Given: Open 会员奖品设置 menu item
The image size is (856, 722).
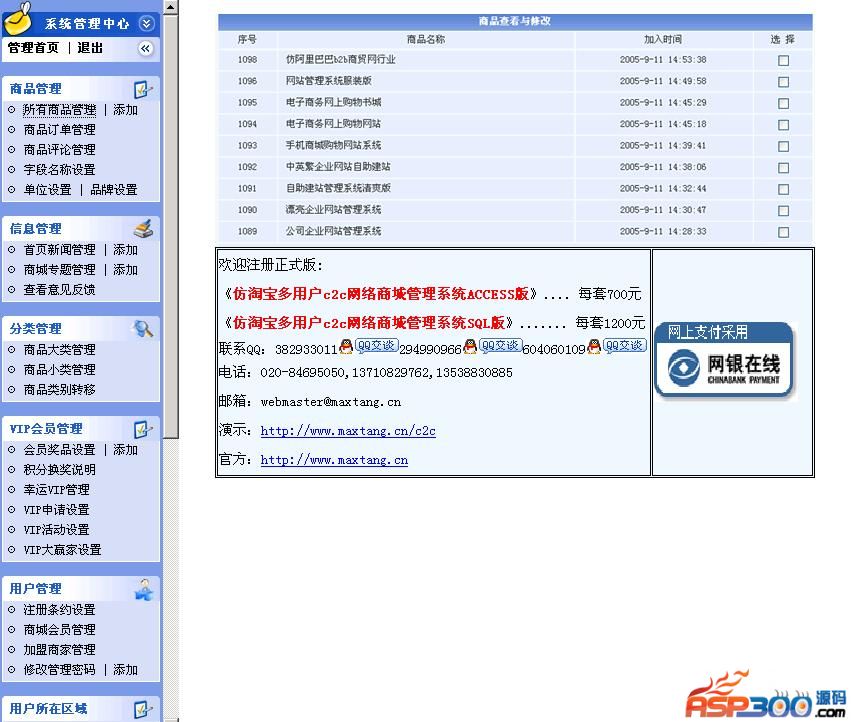Looking at the screenshot, I should (60, 450).
